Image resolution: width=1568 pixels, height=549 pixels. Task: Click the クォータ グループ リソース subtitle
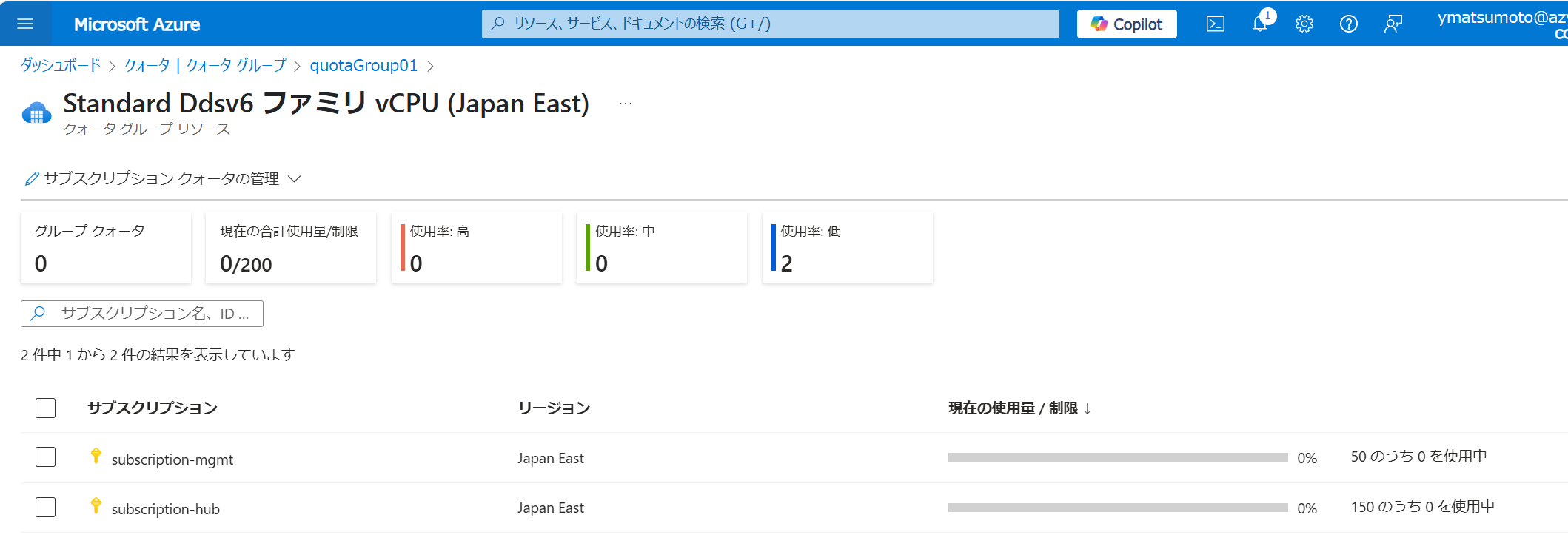147,129
